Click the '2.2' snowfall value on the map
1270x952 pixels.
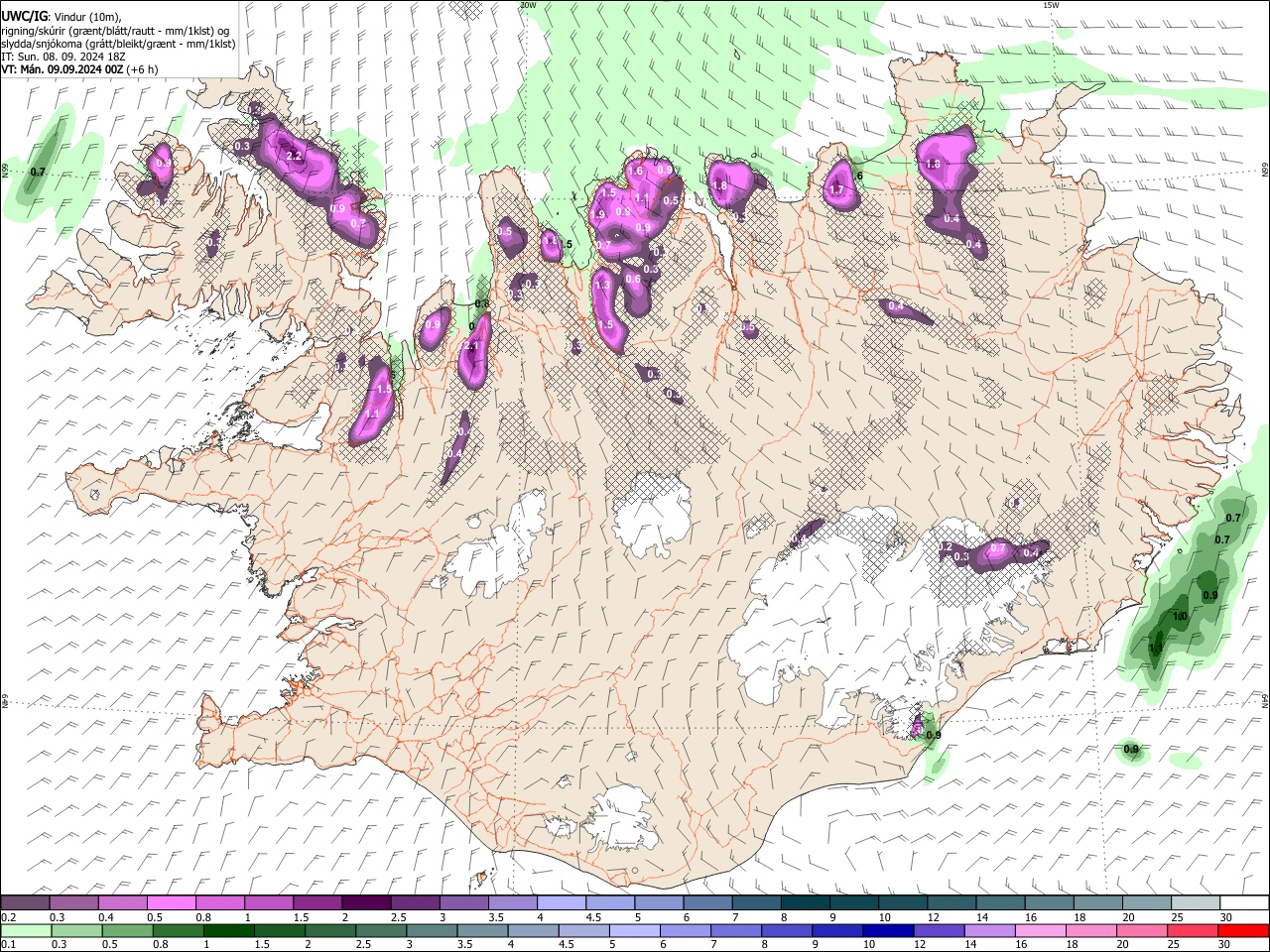tap(293, 157)
